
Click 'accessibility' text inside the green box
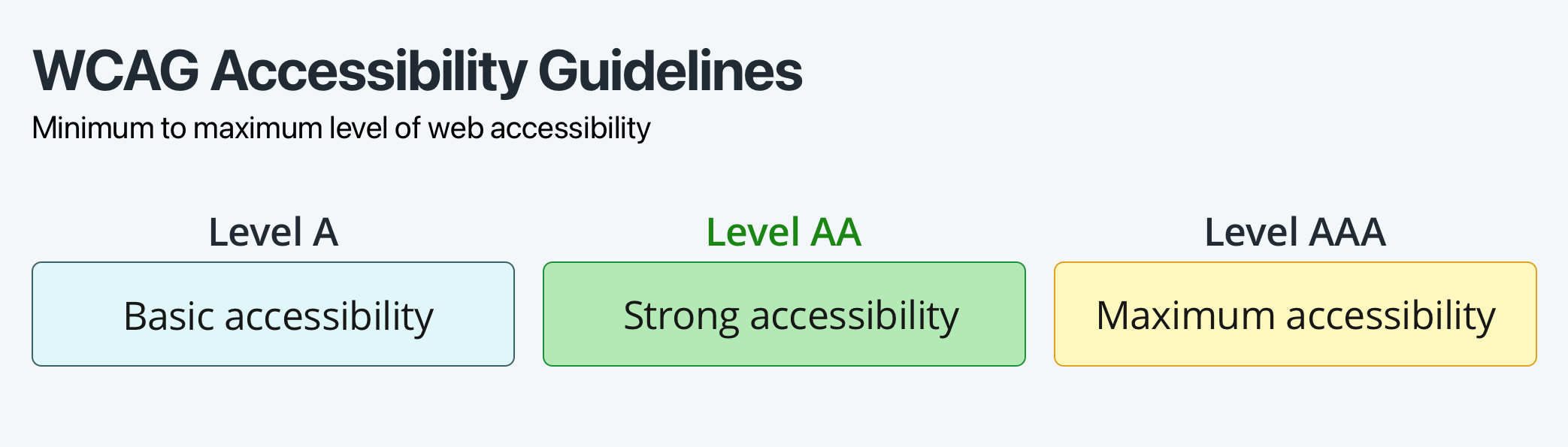coord(855,316)
